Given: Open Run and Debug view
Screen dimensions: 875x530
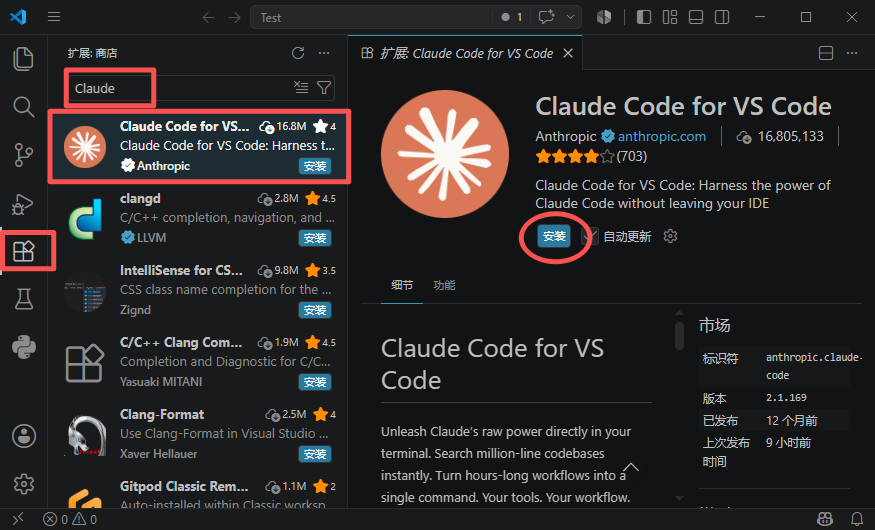Looking at the screenshot, I should (x=23, y=204).
